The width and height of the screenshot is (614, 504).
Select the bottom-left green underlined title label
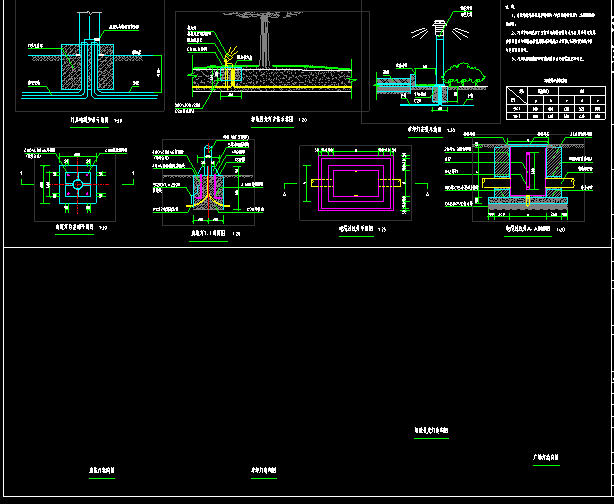103,468
